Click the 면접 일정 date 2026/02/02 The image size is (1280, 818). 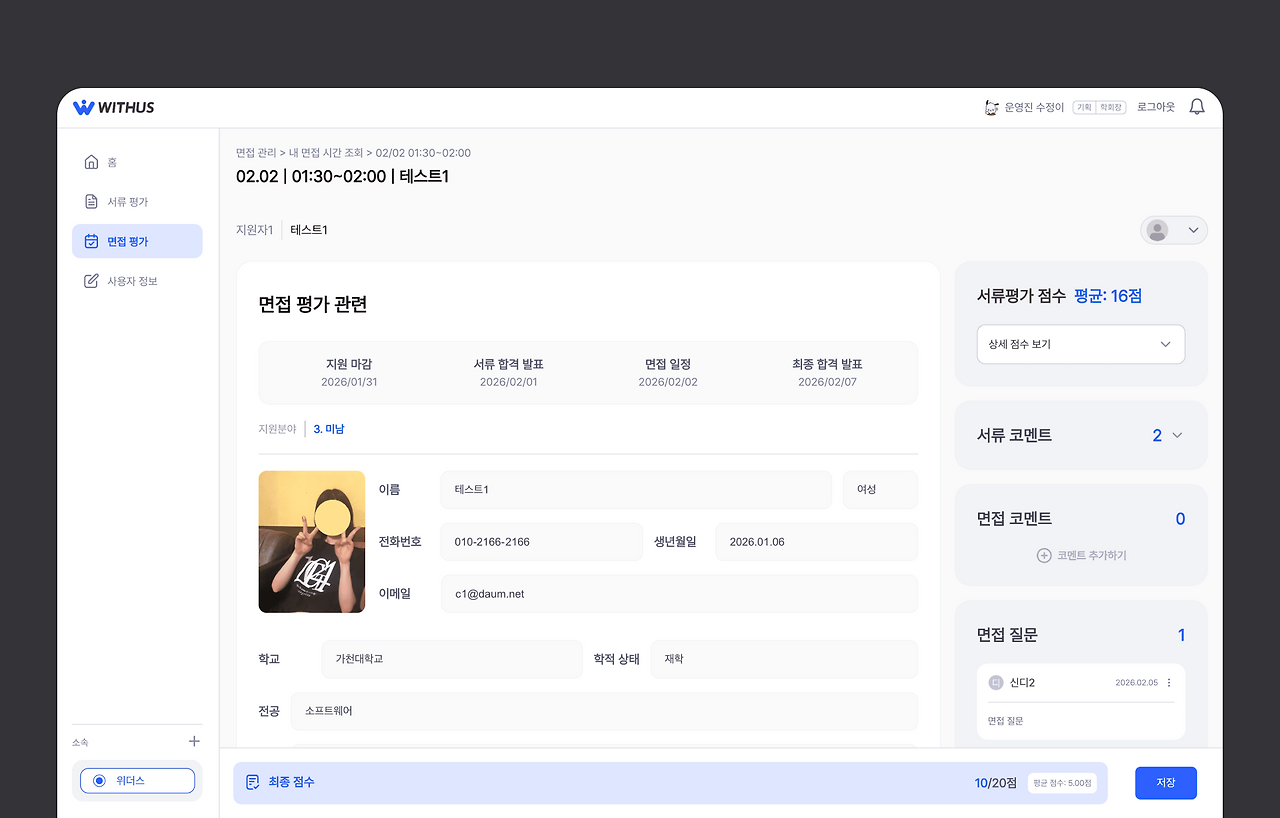[668, 382]
